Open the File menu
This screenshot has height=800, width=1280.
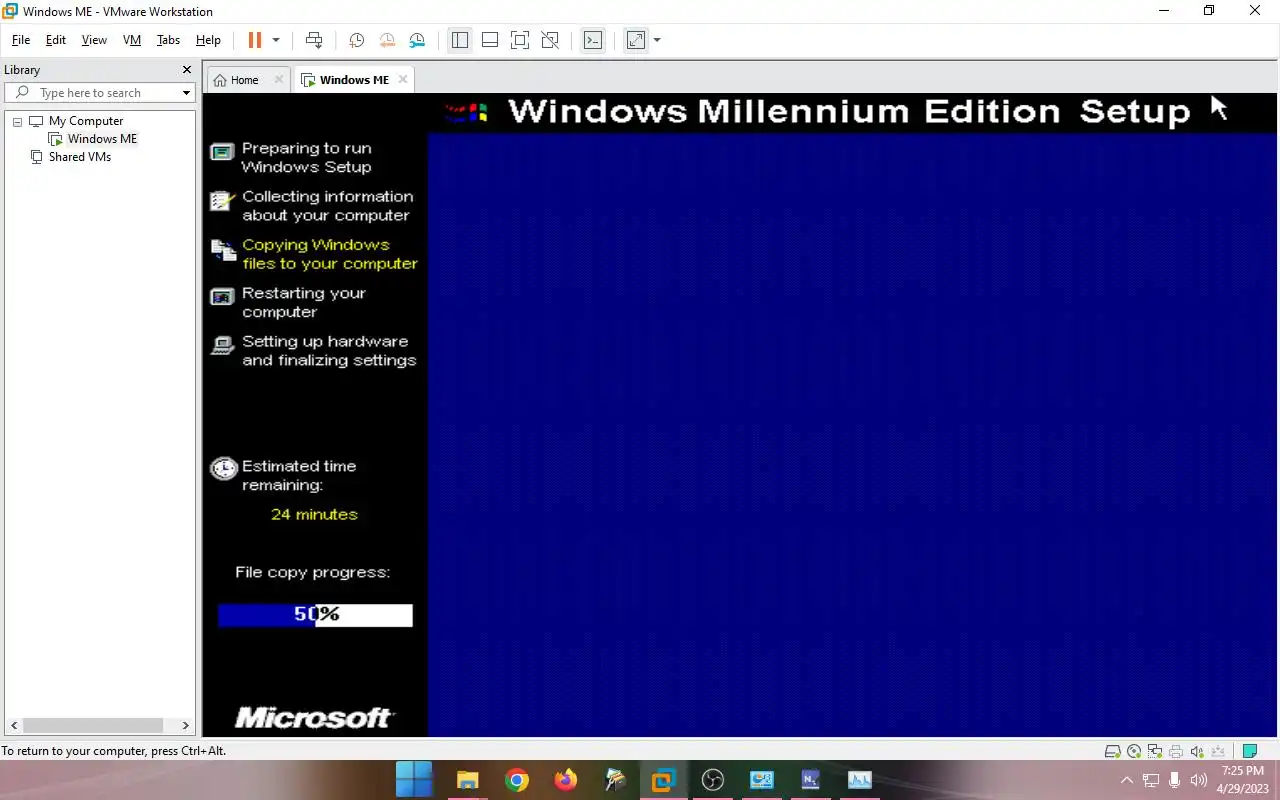(21, 40)
